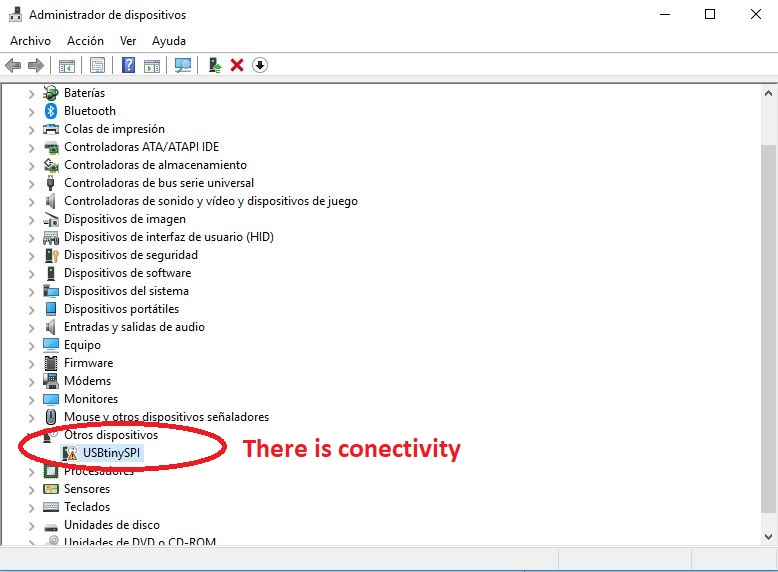Select Dispositivos de software label
The width and height of the screenshot is (778, 572).
128,273
